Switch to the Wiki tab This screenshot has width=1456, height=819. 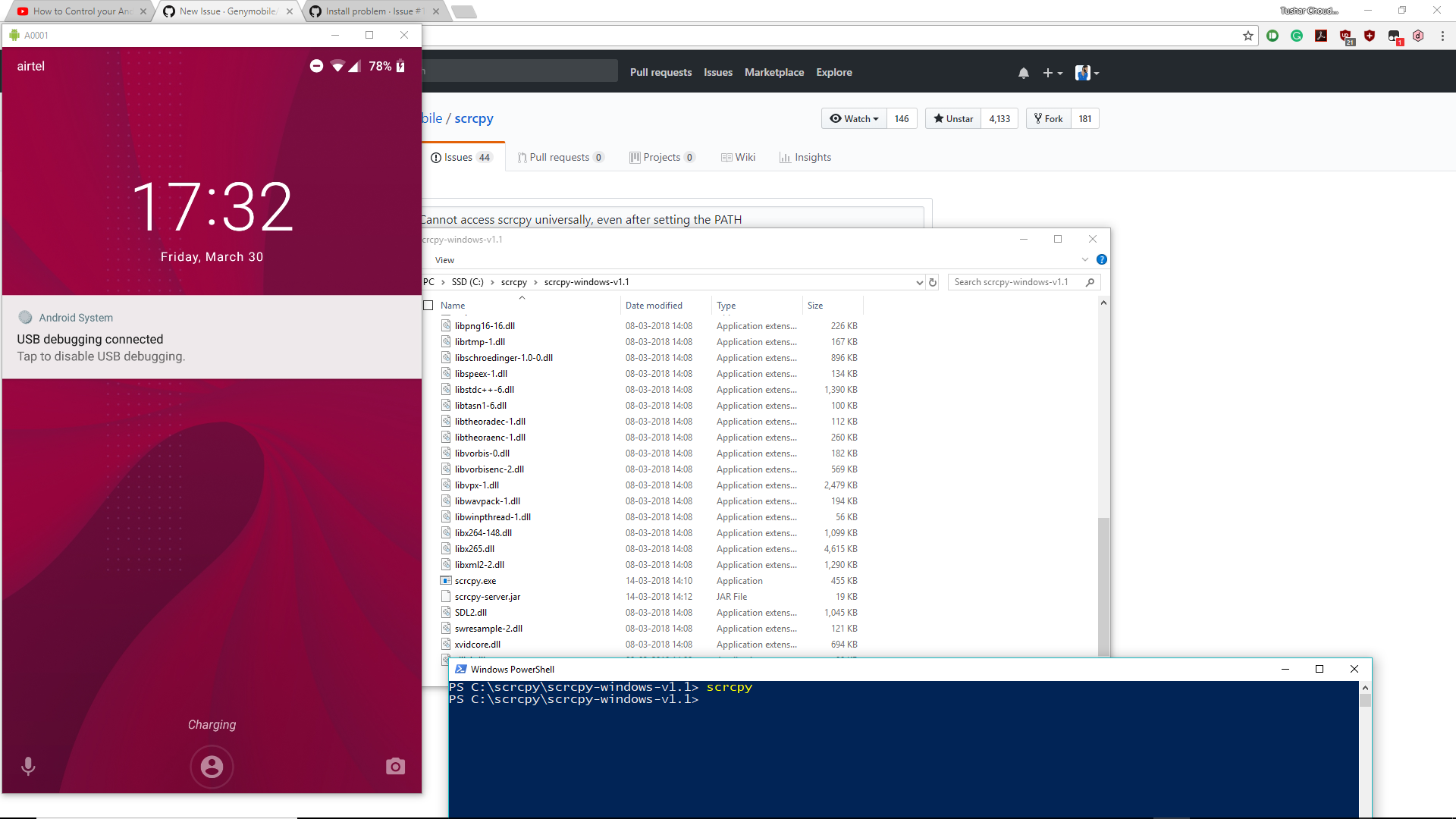[738, 157]
